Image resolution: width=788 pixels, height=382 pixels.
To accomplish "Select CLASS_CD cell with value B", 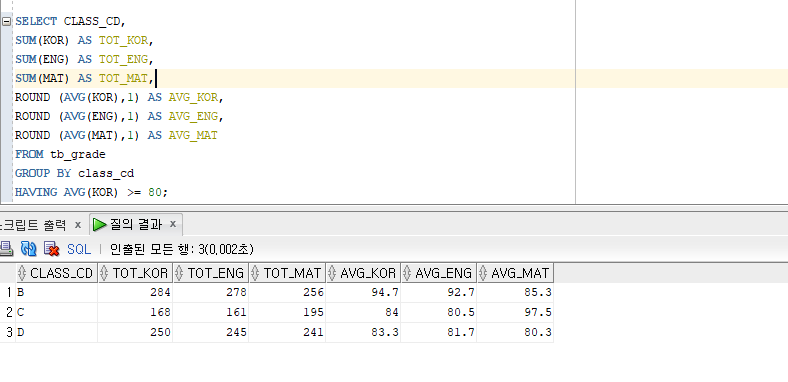I will [56, 293].
